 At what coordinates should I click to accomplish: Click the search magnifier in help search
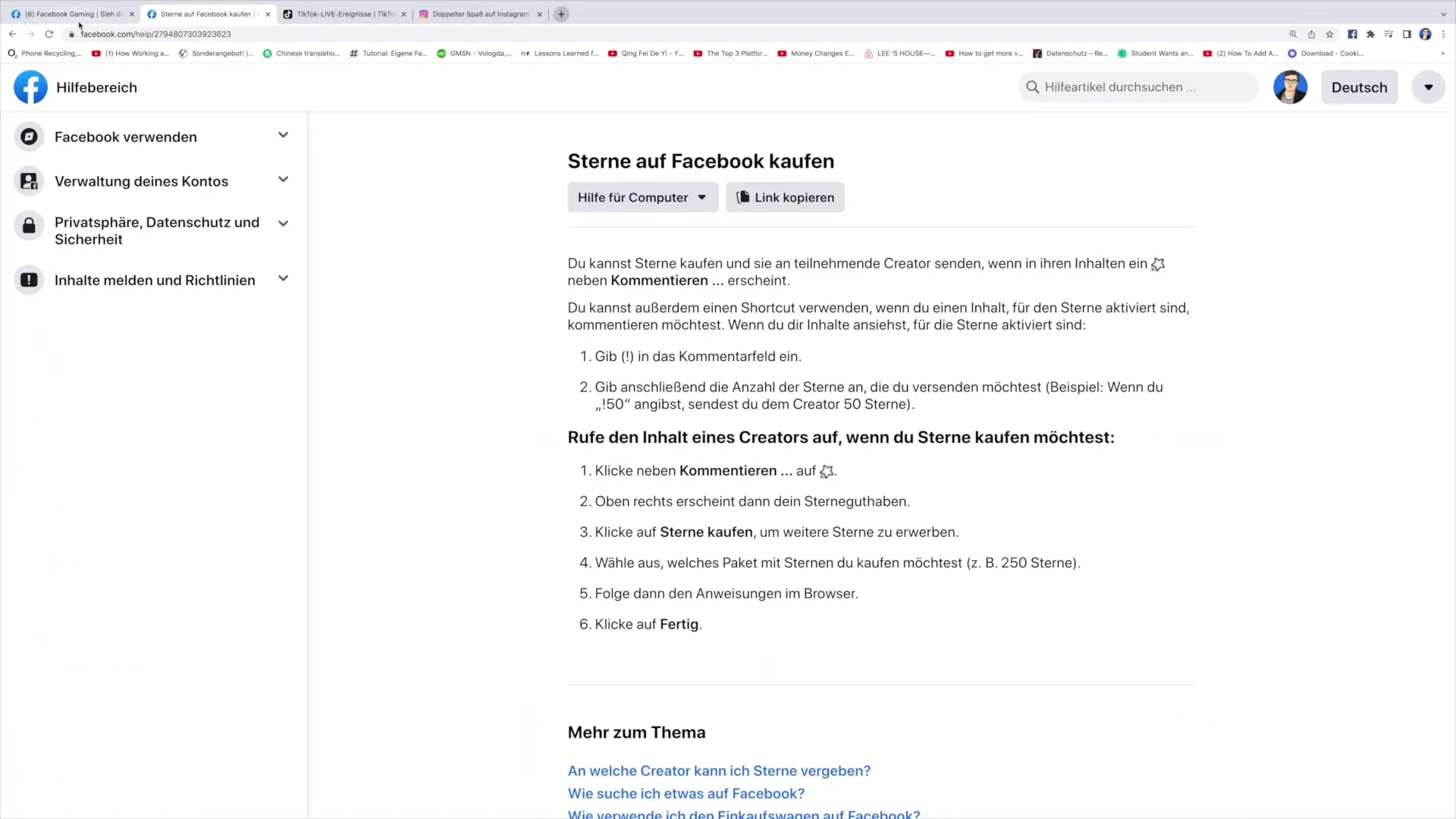[x=1032, y=87]
